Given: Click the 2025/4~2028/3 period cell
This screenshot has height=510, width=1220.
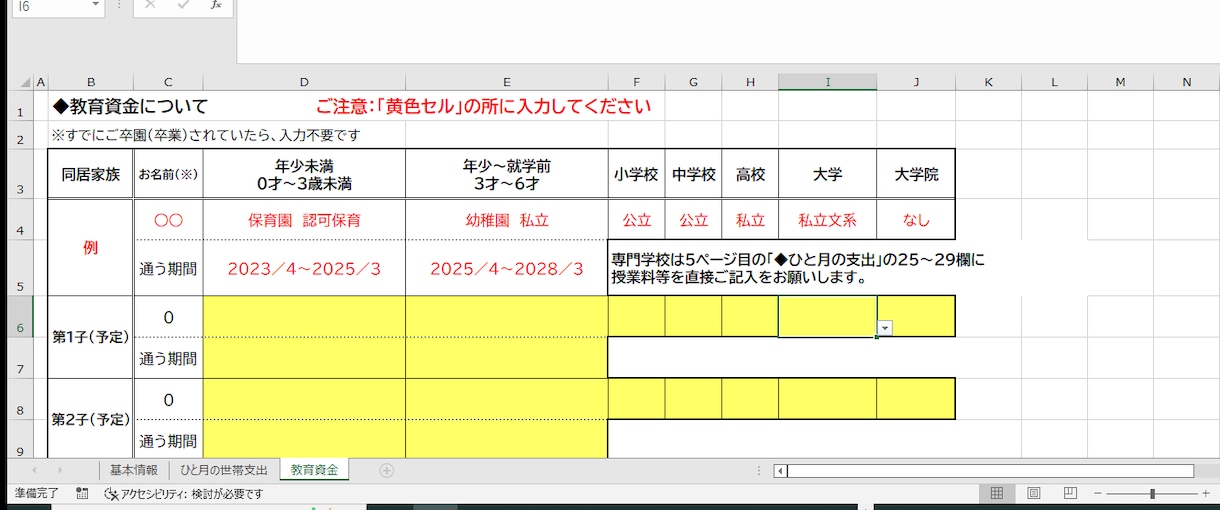Looking at the screenshot, I should (x=506, y=268).
